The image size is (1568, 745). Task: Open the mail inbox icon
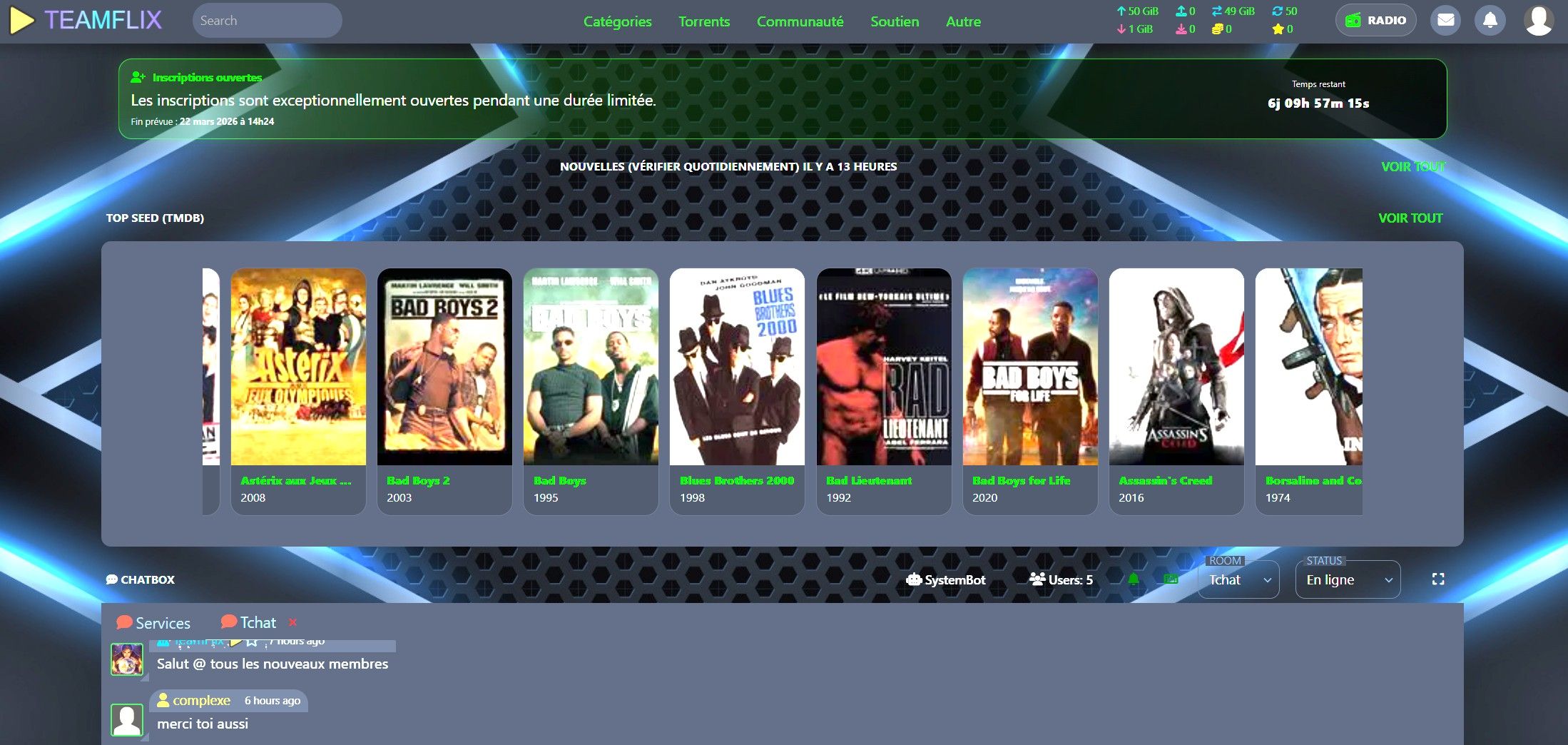point(1445,21)
